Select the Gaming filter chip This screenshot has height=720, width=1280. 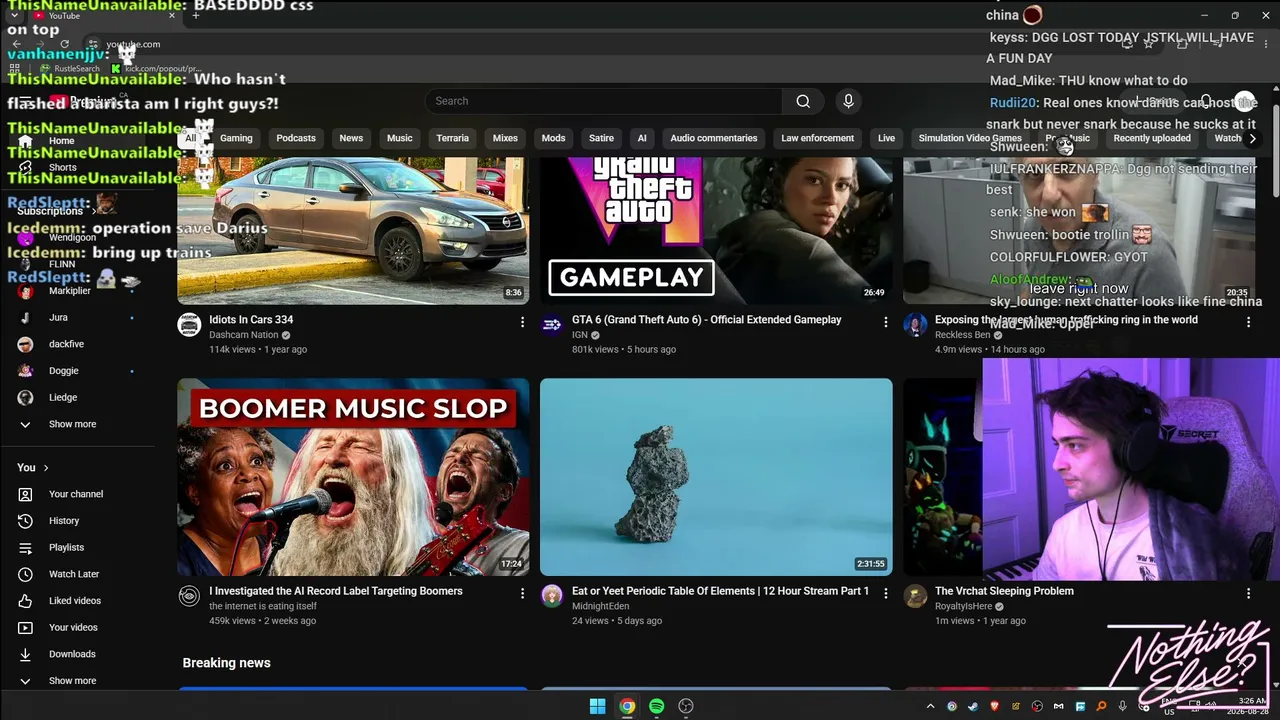(236, 138)
